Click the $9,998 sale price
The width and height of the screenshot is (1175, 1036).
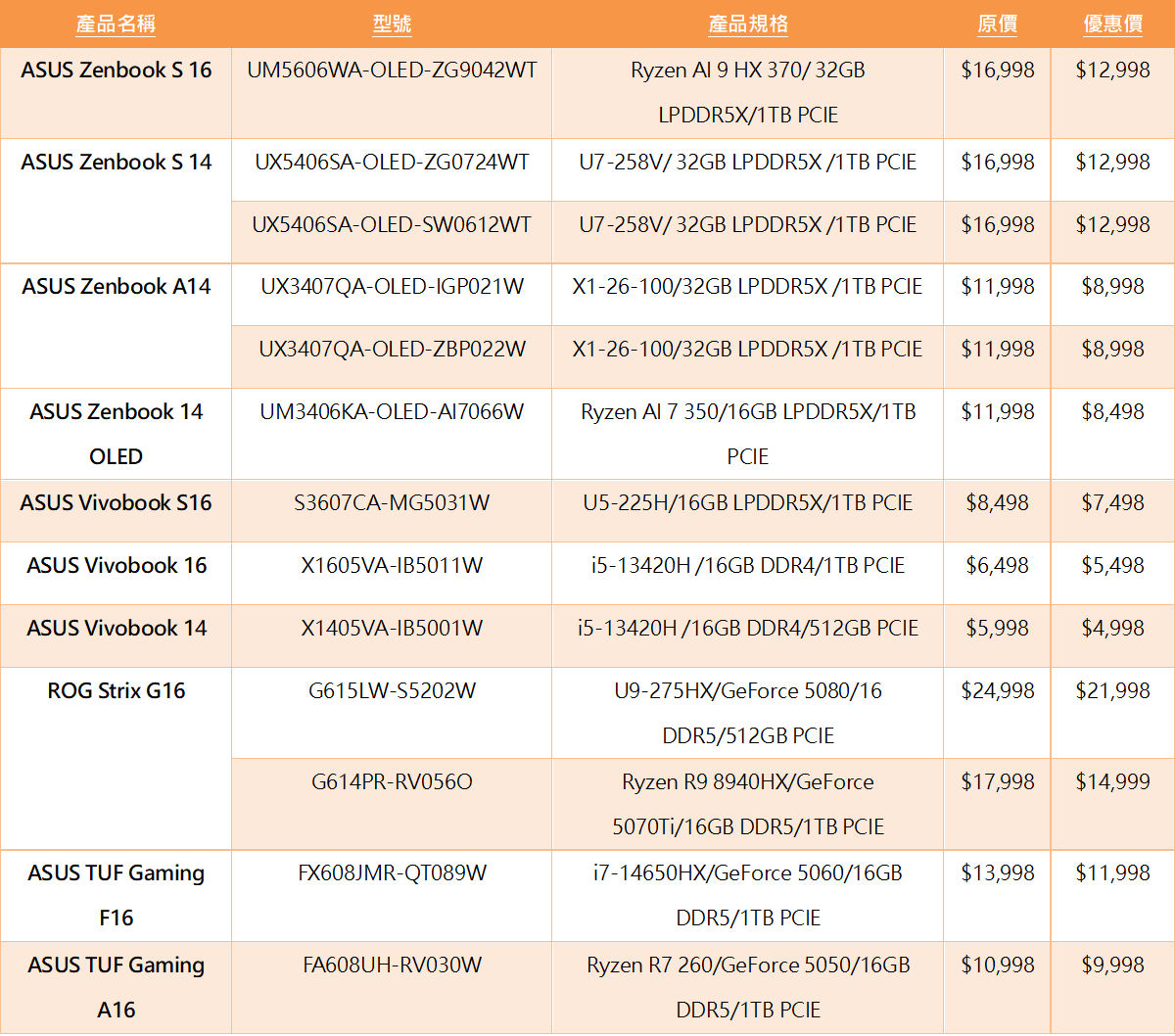[1112, 965]
